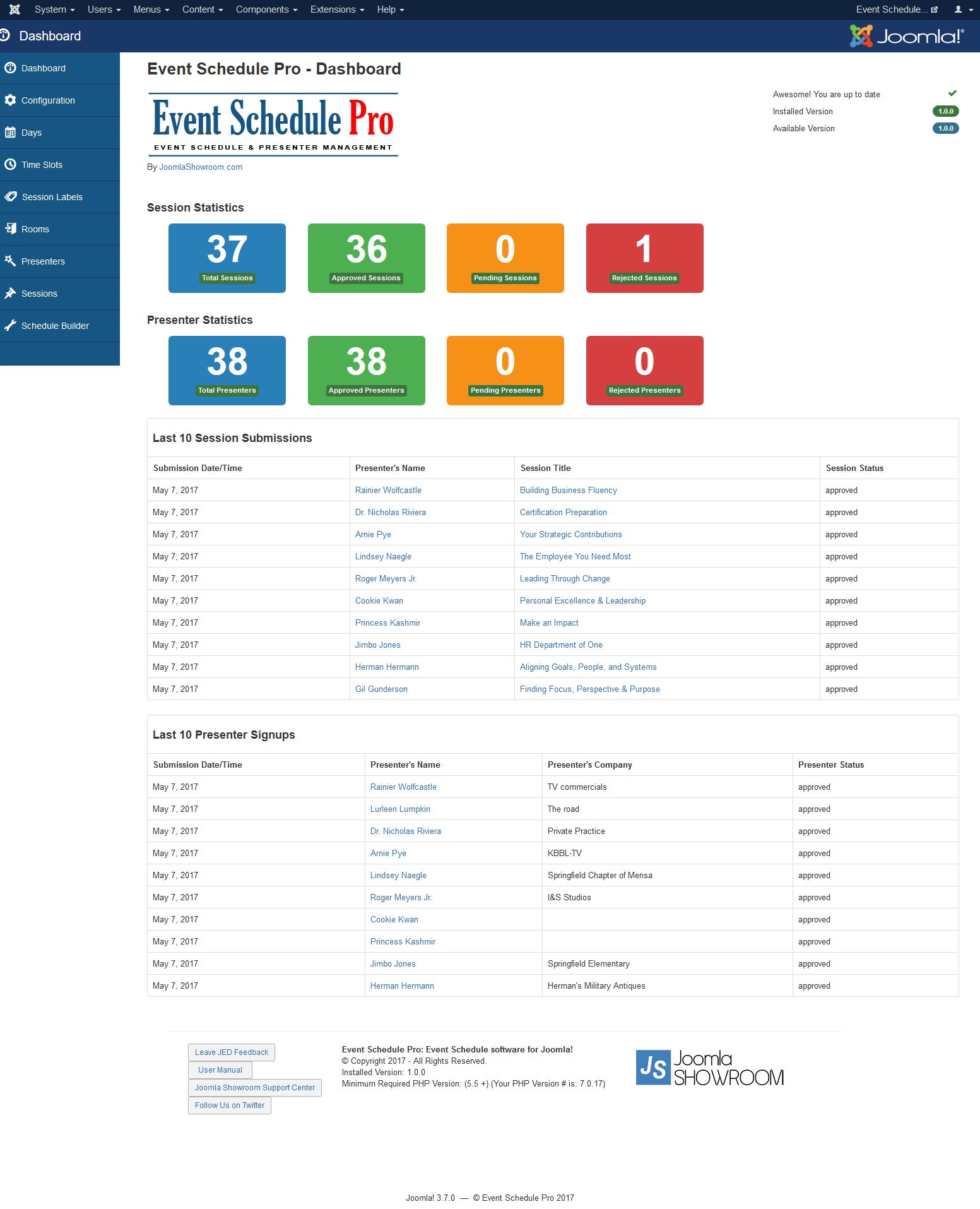Click Herman Hermann in Presenter Signups table

point(402,986)
